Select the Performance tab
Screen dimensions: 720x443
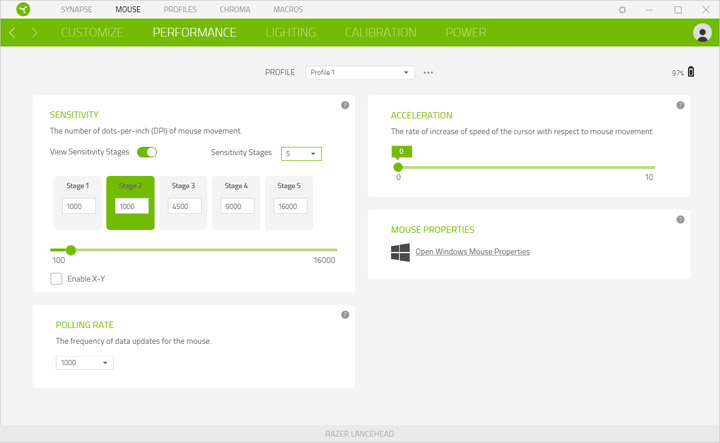(x=194, y=33)
